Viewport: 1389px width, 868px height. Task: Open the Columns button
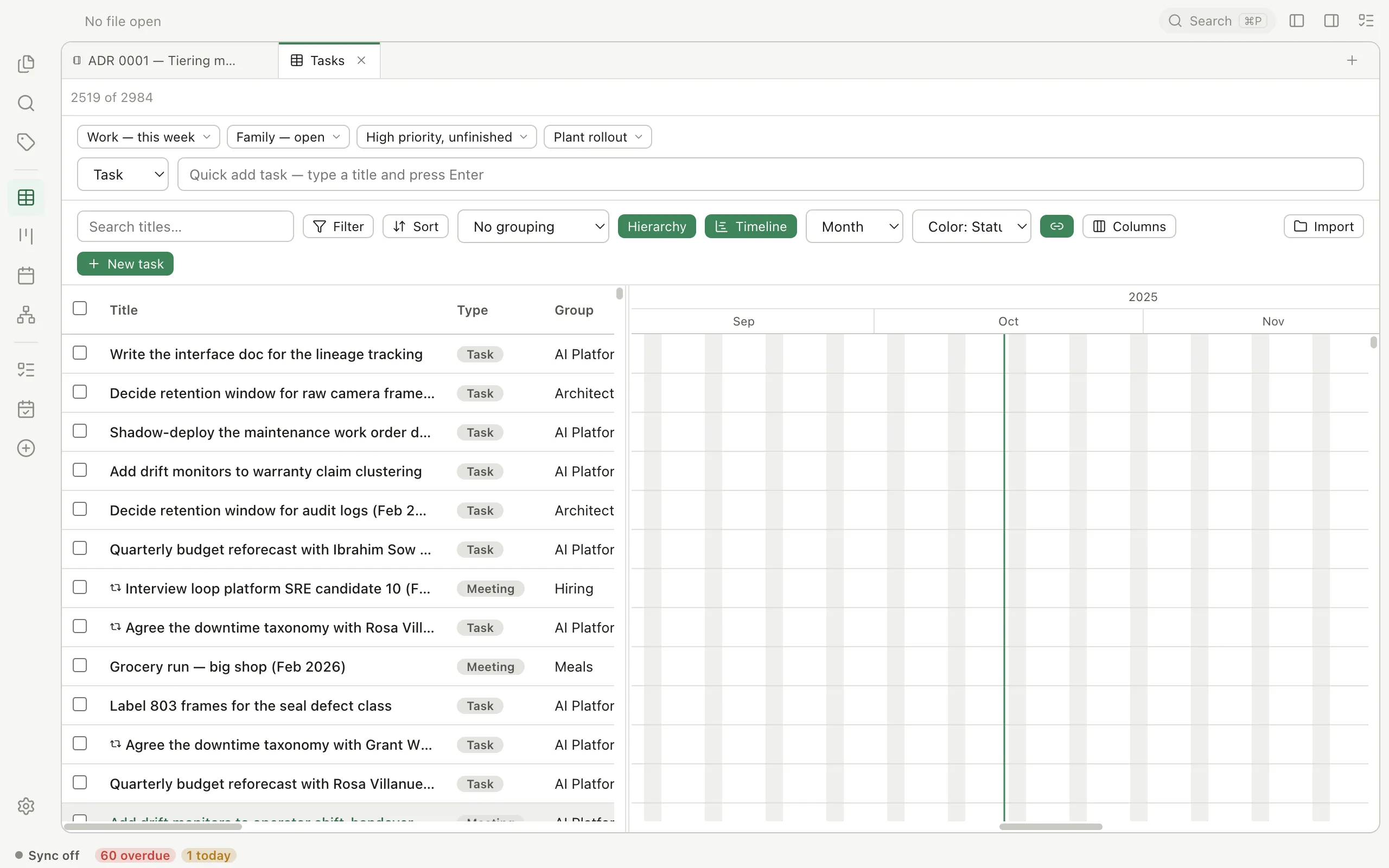pos(1129,226)
